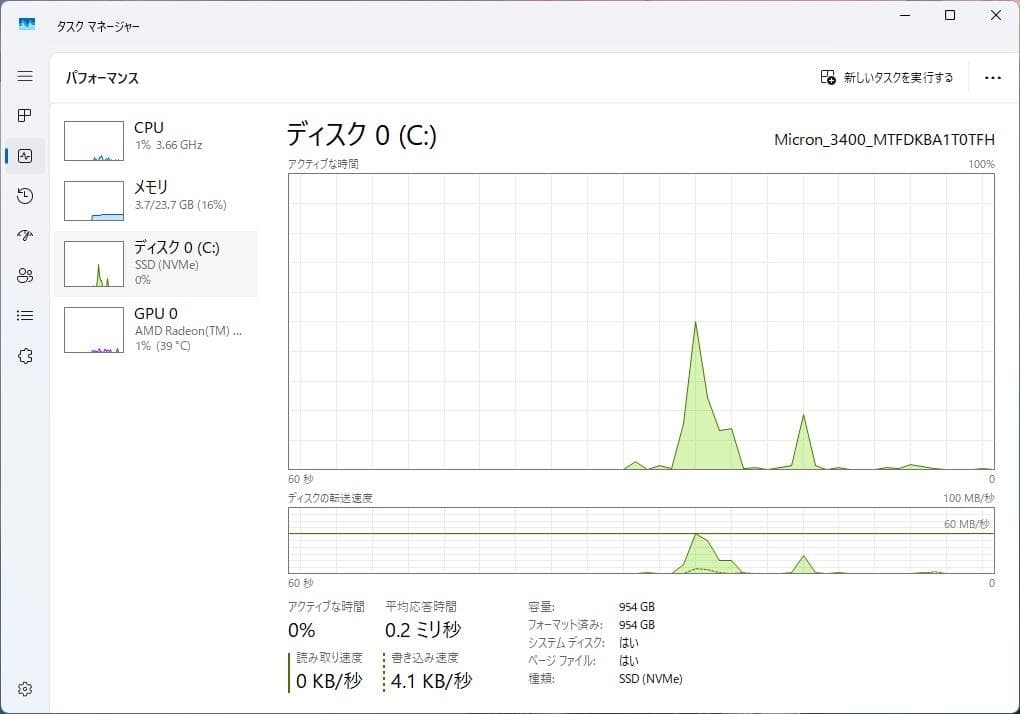Viewport: 1020px width, 714px height.
Task: Click the 0 KB/秒 read speed value
Action: [329, 681]
